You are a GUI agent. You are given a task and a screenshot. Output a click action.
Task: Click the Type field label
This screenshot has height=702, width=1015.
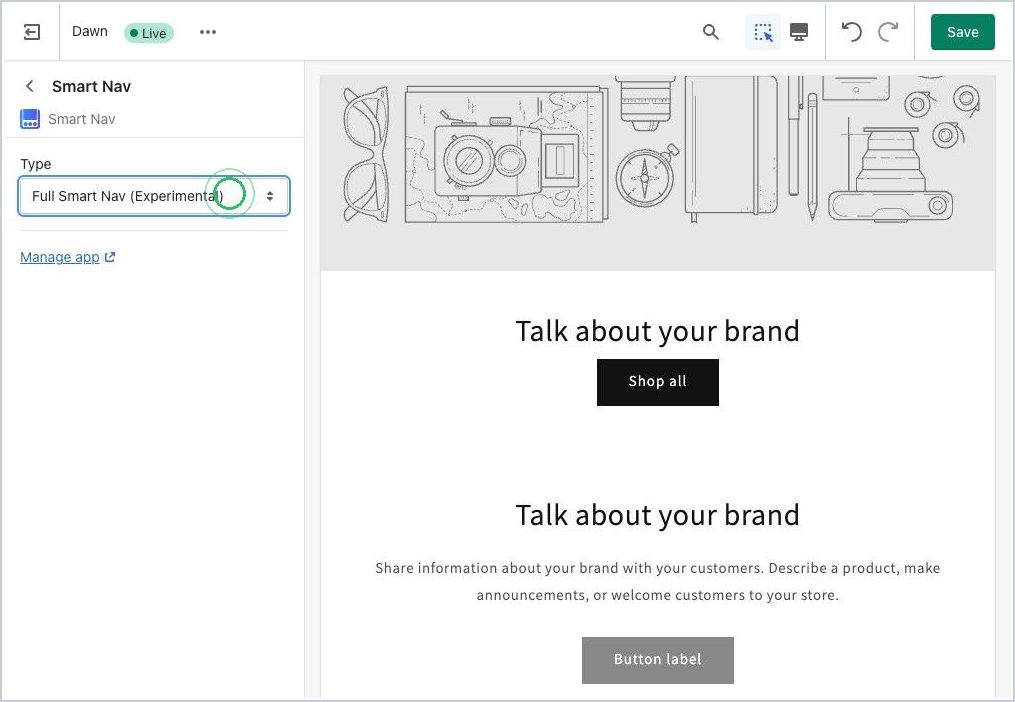pyautogui.click(x=36, y=164)
